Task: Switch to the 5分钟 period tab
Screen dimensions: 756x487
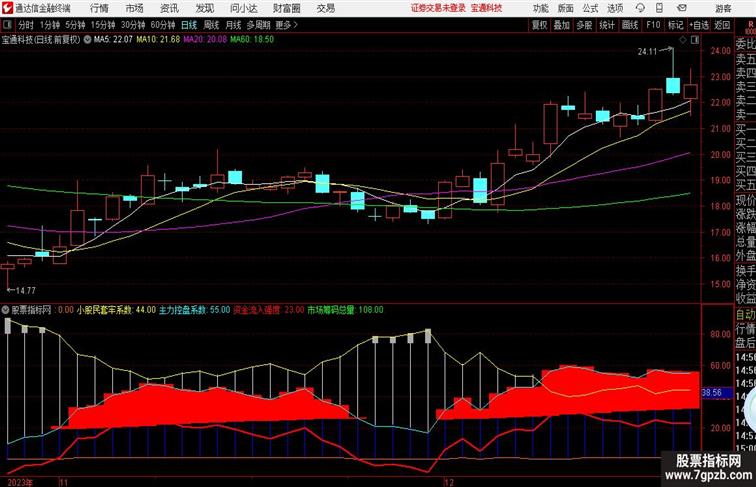Action: (x=75, y=25)
